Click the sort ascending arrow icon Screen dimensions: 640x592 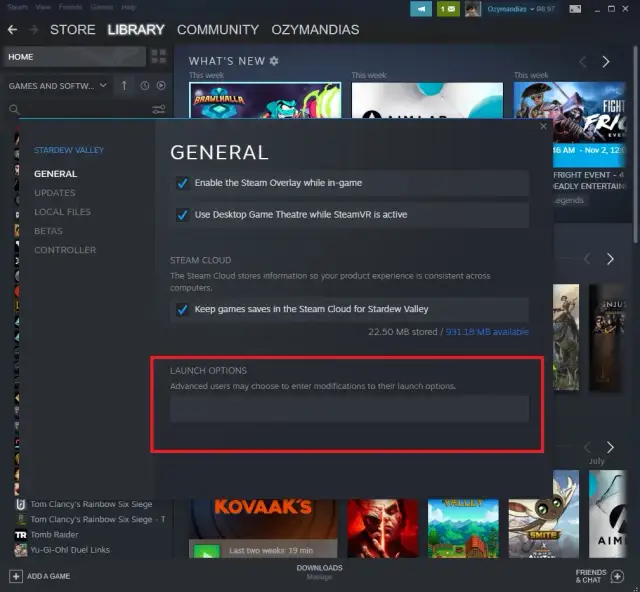pyautogui.click(x=124, y=86)
